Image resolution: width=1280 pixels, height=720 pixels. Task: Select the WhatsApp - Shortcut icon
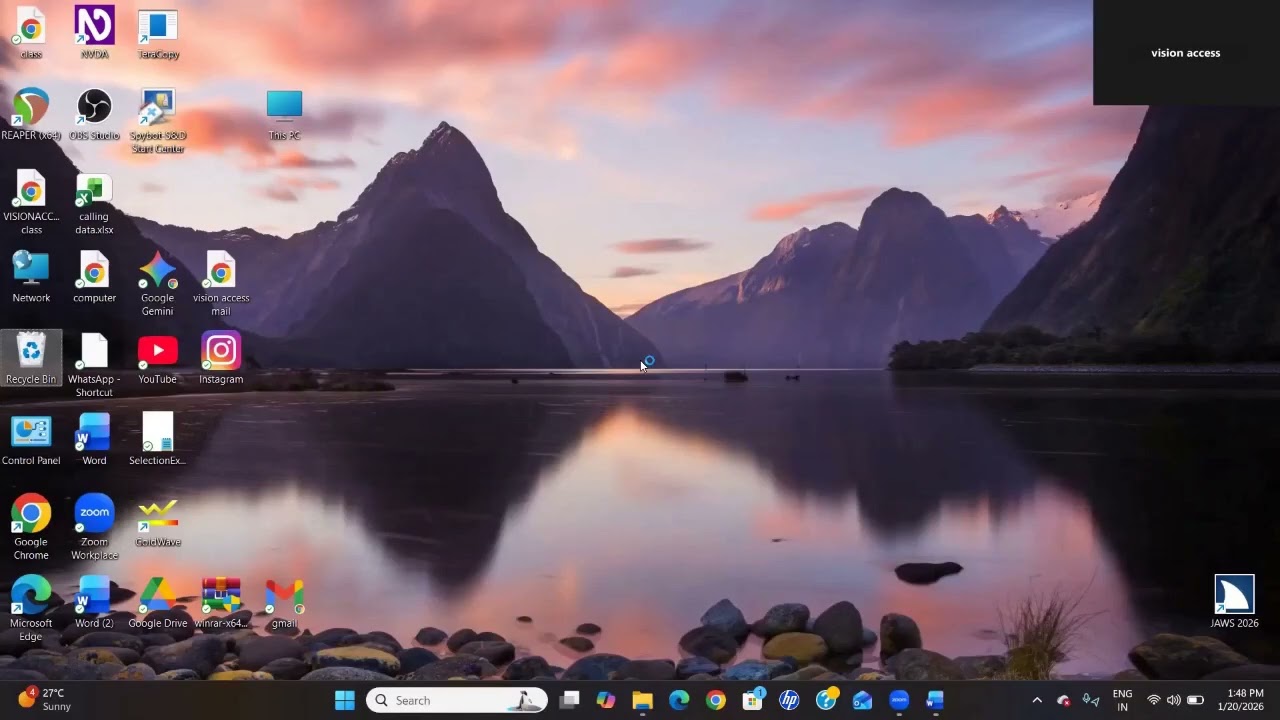94,365
